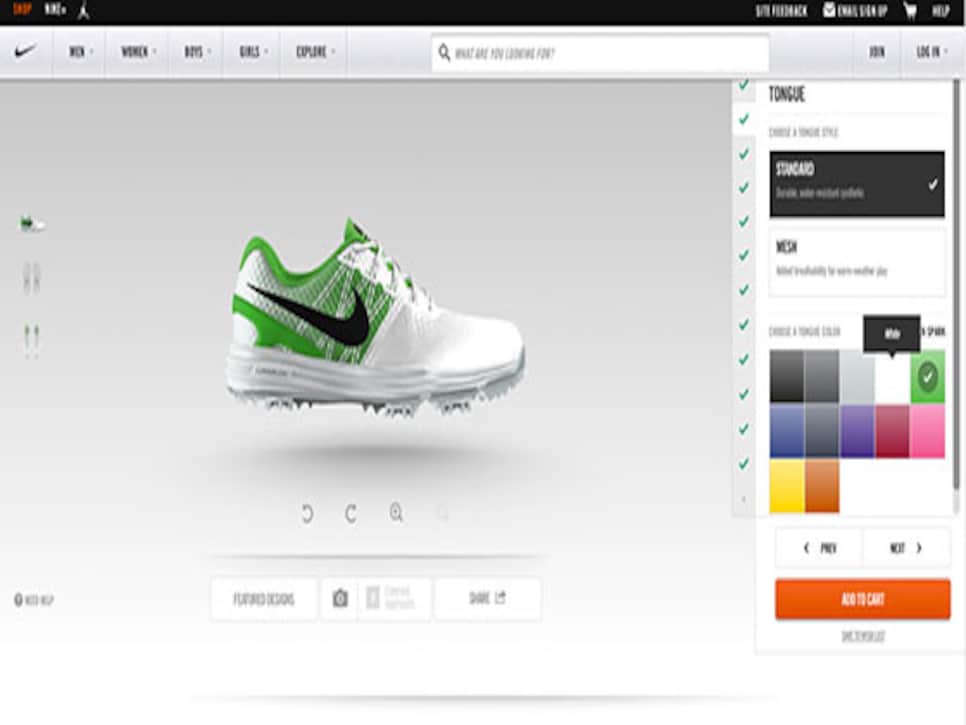The width and height of the screenshot is (966, 725).
Task: Pick the selected green tongue color swatch
Action: tap(928, 376)
